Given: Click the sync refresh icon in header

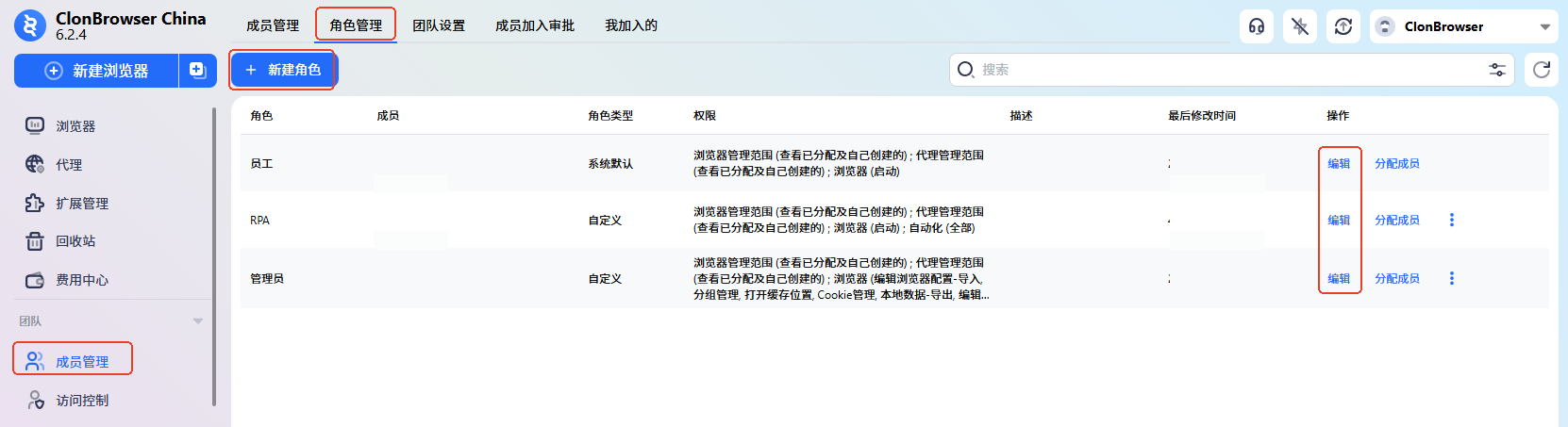Looking at the screenshot, I should click(1343, 26).
